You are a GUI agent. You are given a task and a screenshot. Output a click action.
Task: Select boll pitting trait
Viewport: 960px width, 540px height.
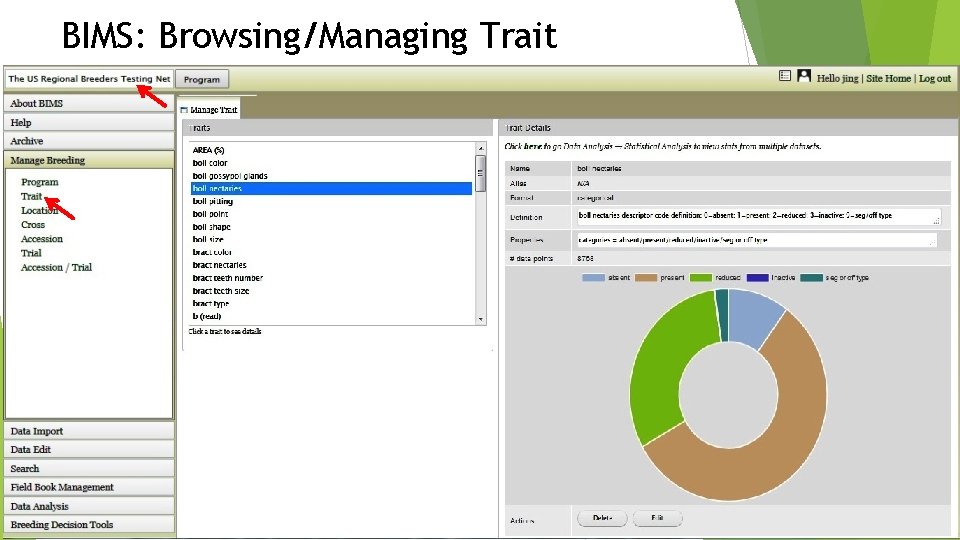coord(331,201)
